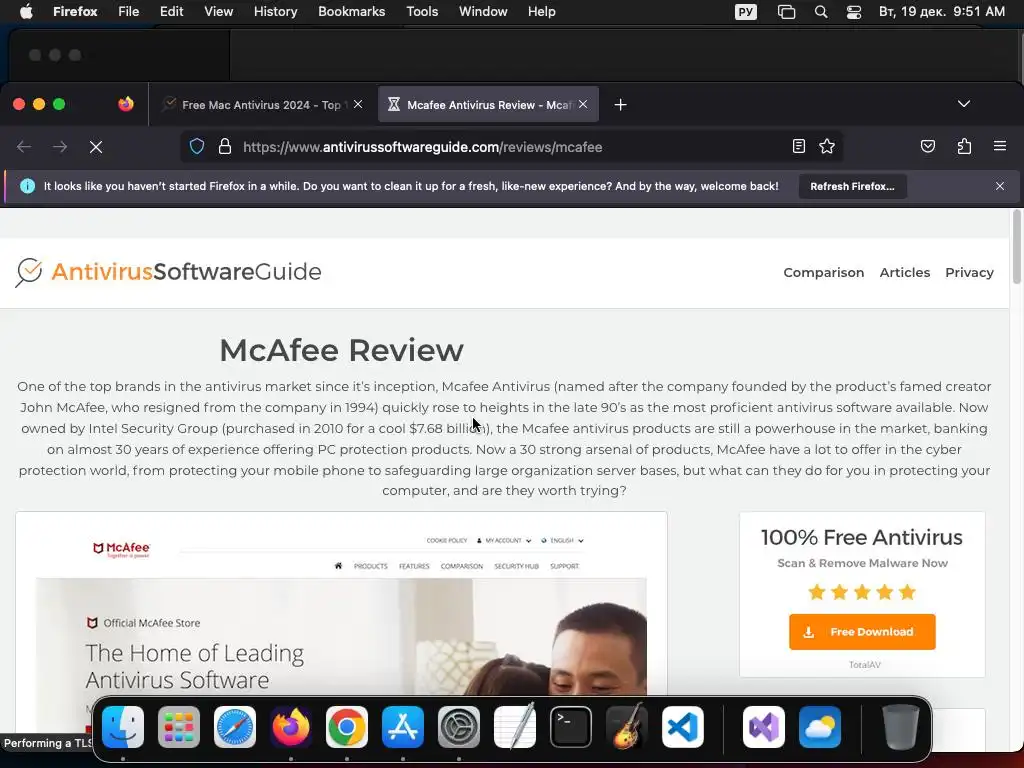
Task: Select the Mcafee Antivirus Review tab
Action: click(488, 104)
